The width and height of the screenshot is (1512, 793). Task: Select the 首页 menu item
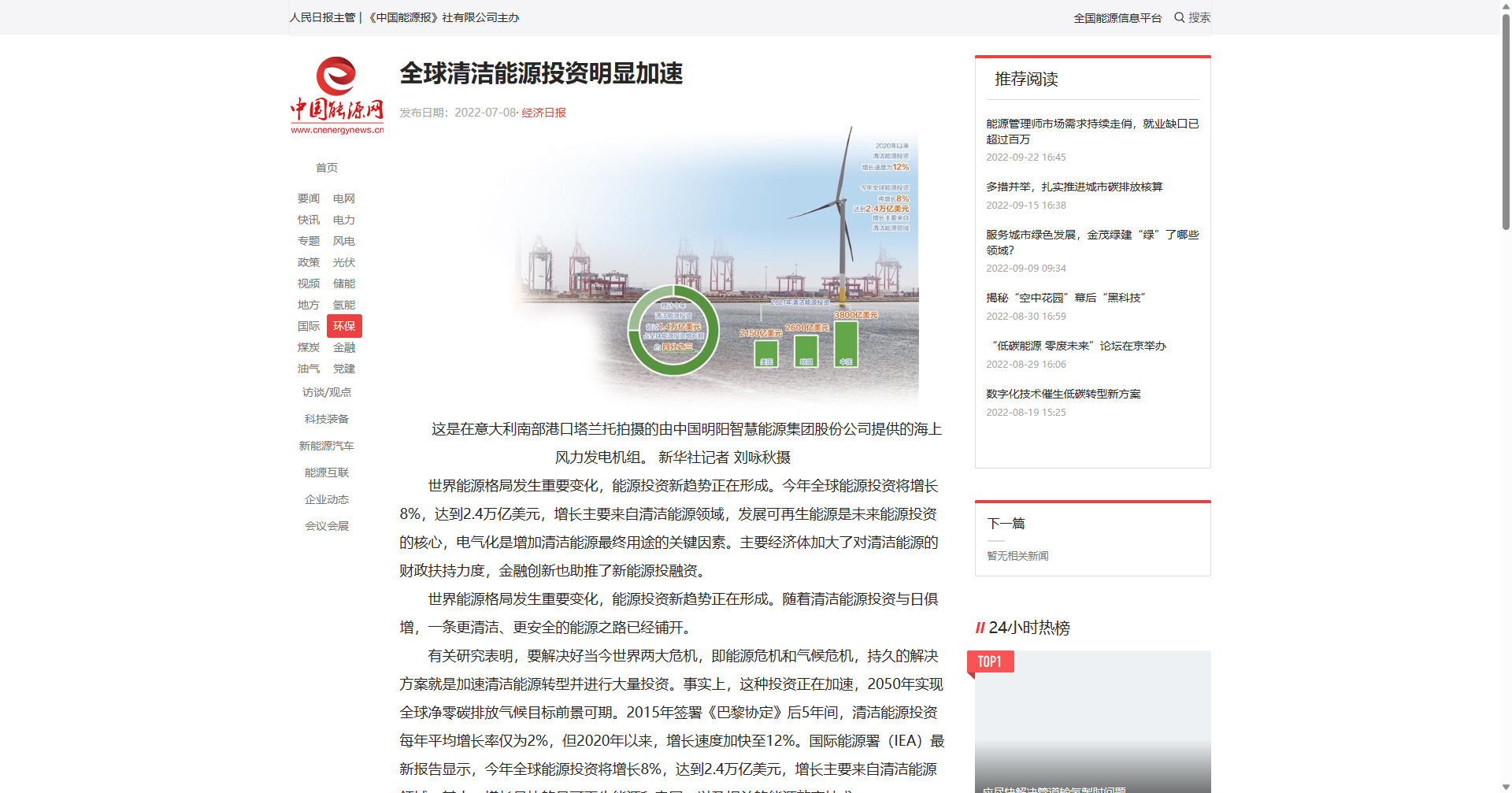click(327, 168)
